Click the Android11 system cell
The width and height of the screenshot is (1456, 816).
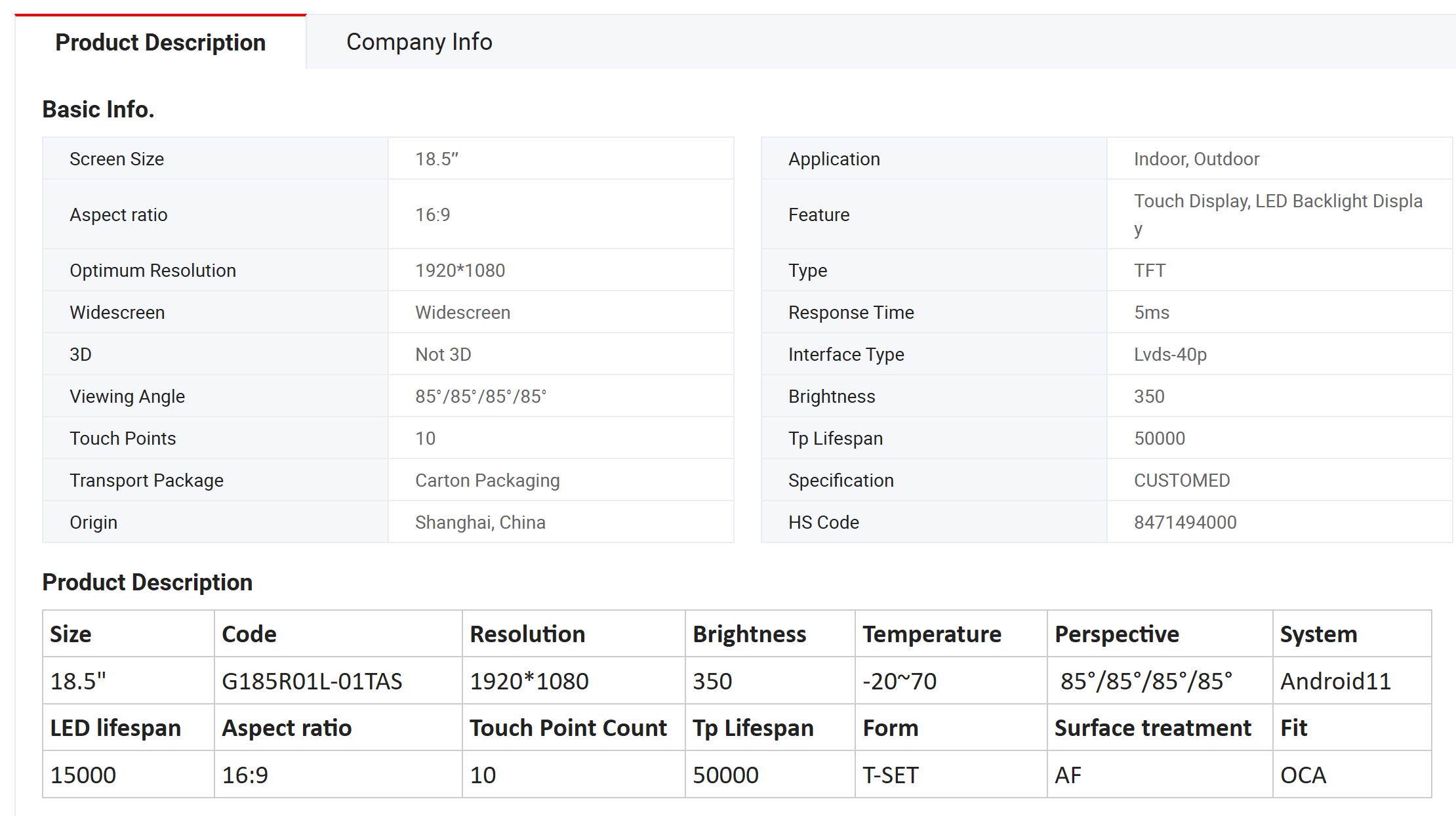pos(1335,681)
